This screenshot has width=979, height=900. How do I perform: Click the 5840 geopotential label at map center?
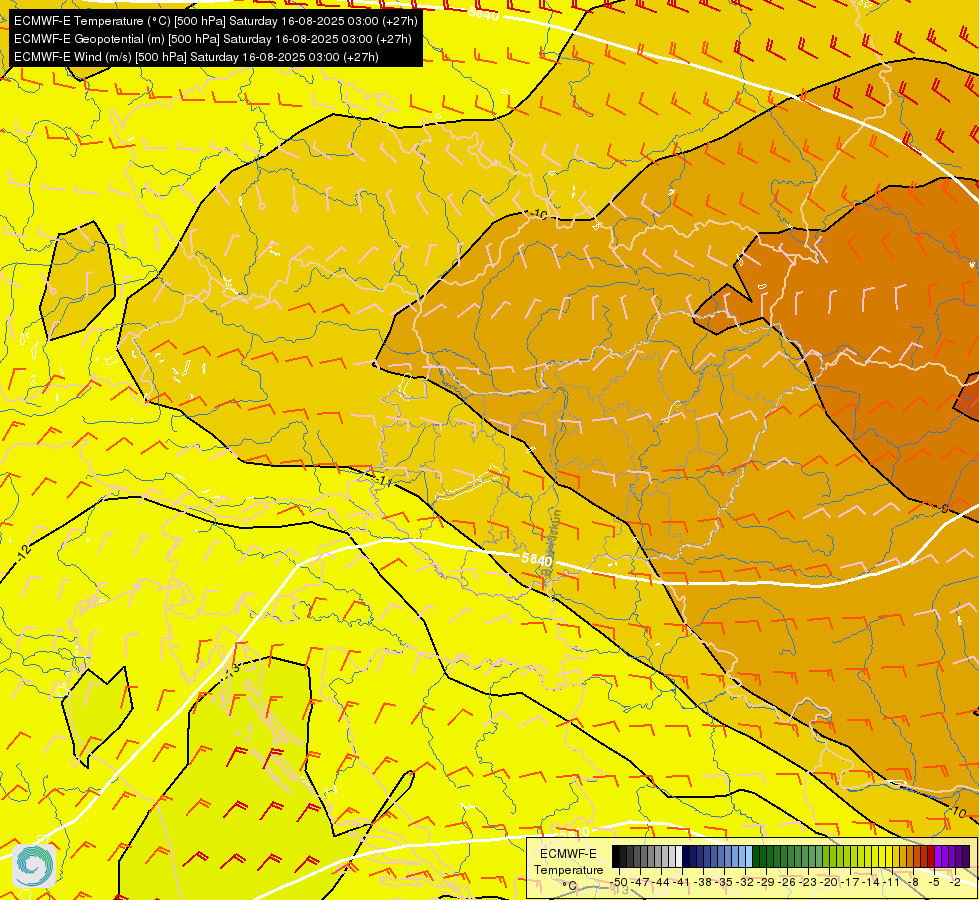tap(536, 558)
